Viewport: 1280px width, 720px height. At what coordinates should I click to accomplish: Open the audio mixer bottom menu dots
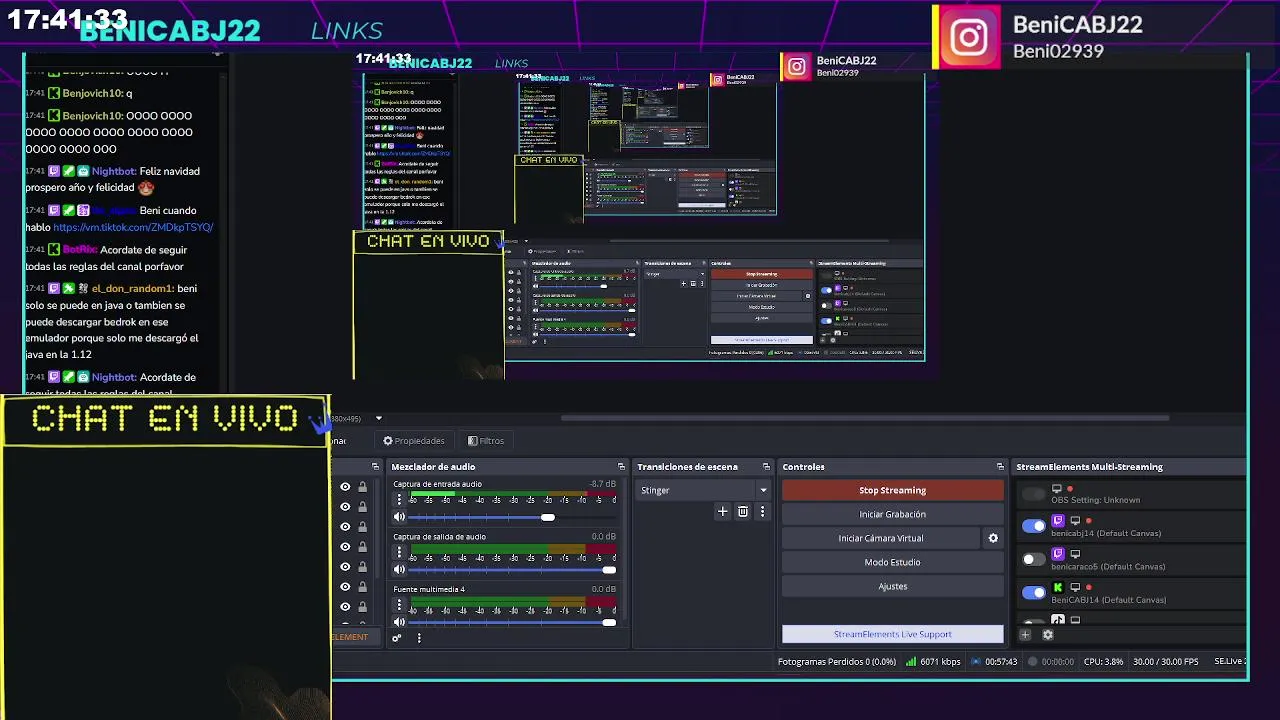419,638
